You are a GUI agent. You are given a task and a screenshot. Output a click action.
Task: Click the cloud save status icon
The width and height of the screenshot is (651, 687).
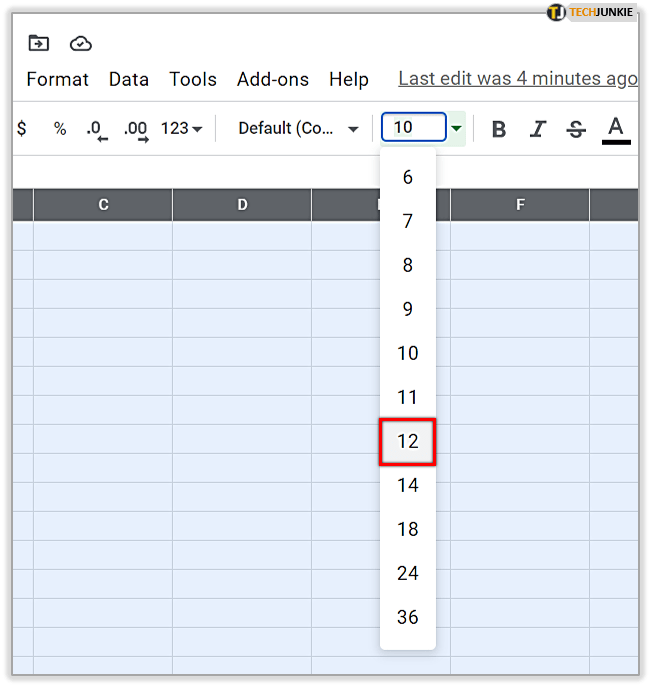(81, 43)
